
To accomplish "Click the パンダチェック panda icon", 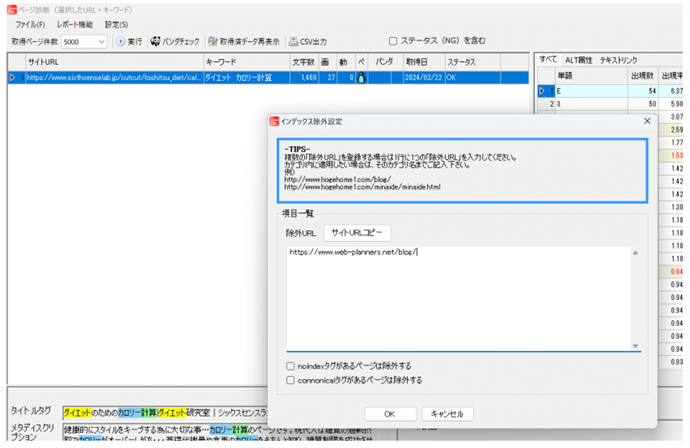I will coord(156,42).
